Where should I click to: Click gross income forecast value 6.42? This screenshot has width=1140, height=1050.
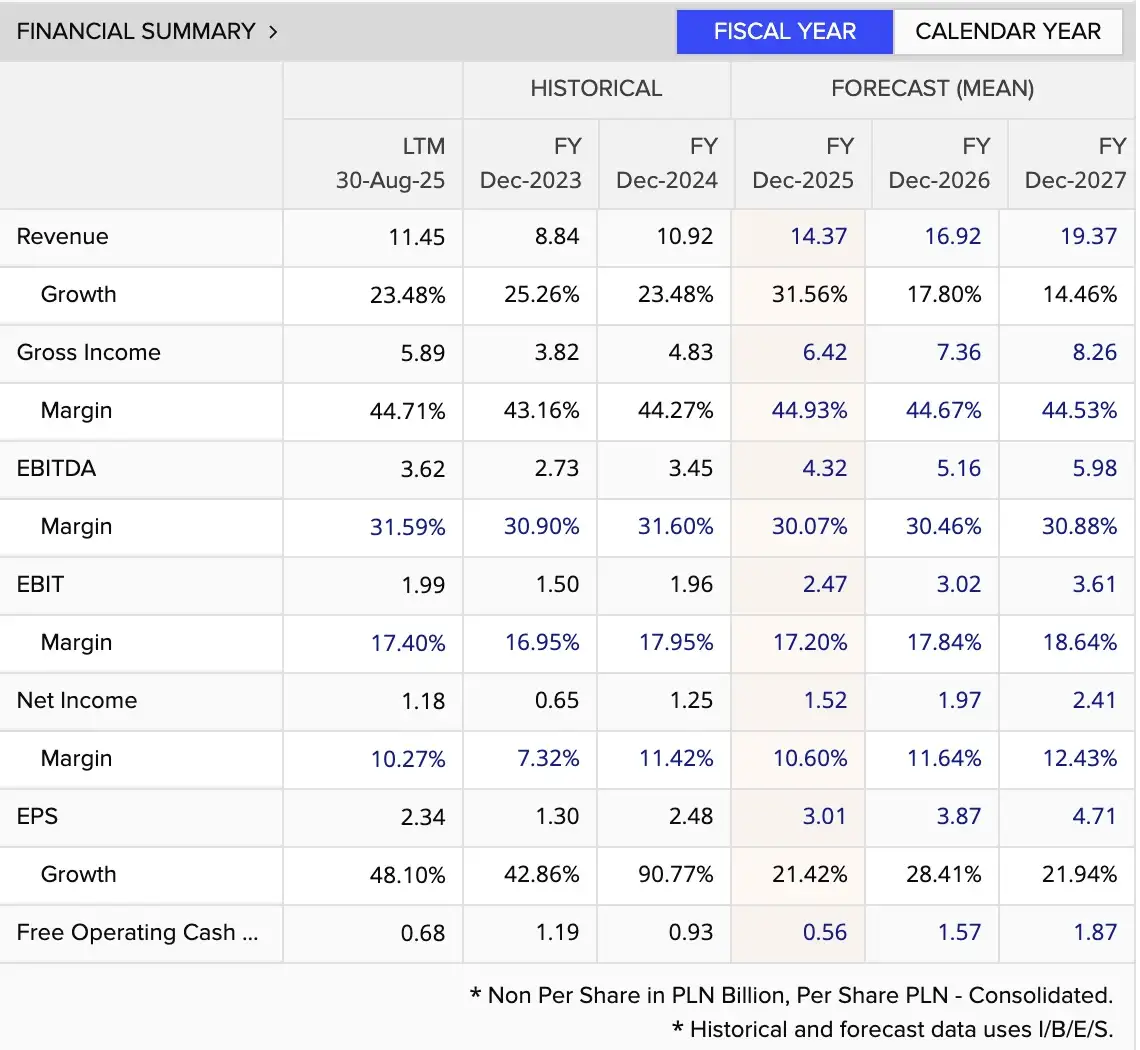click(x=824, y=353)
